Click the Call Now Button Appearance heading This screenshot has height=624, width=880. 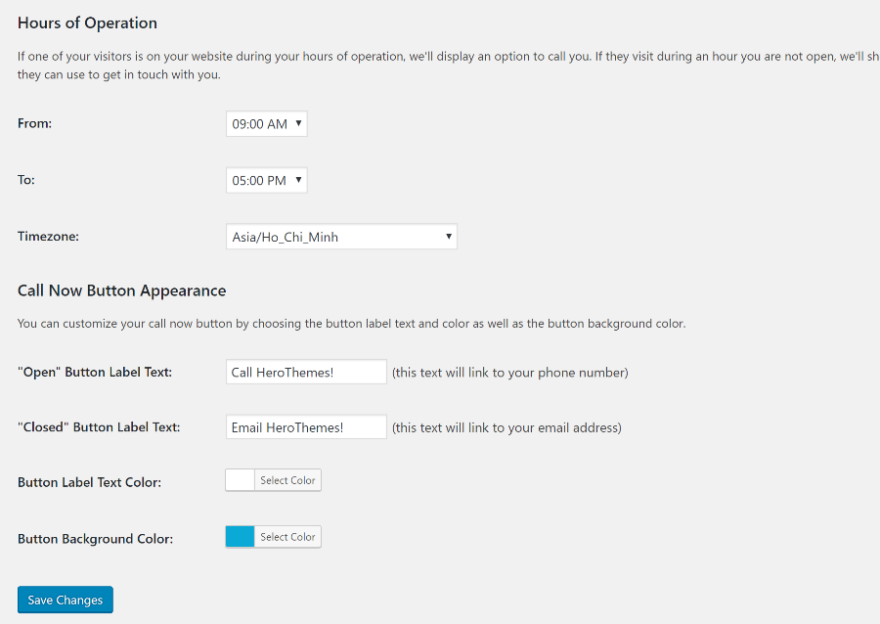pos(121,290)
